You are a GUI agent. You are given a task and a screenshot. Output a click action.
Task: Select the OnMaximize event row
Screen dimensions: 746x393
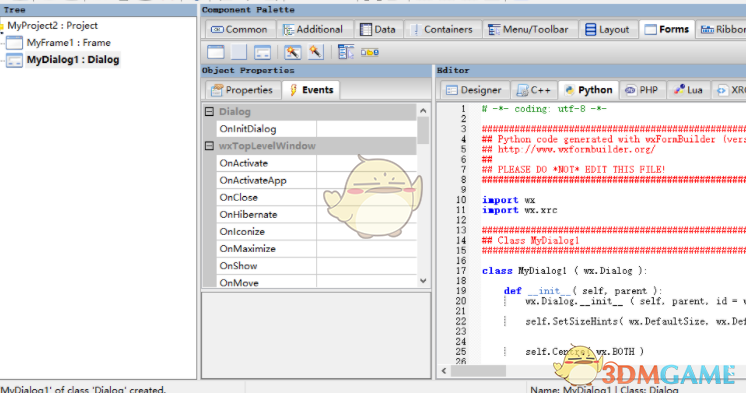tap(316, 248)
